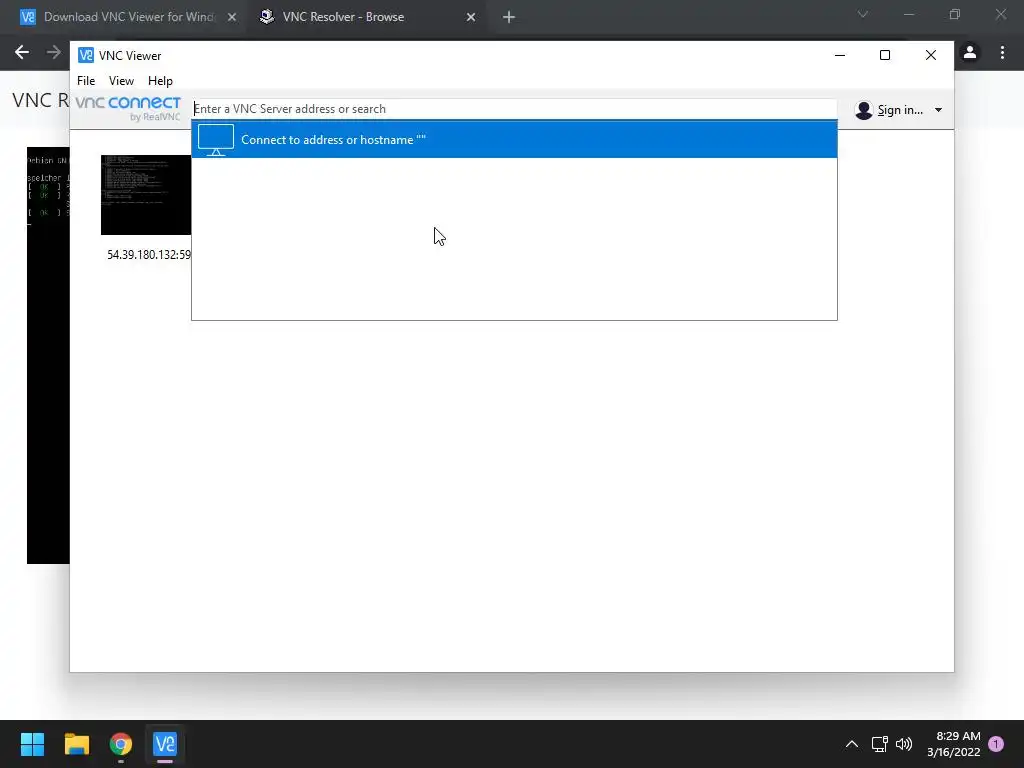Close the VNC Resolver - Browse tab
The width and height of the screenshot is (1024, 768).
pos(471,17)
